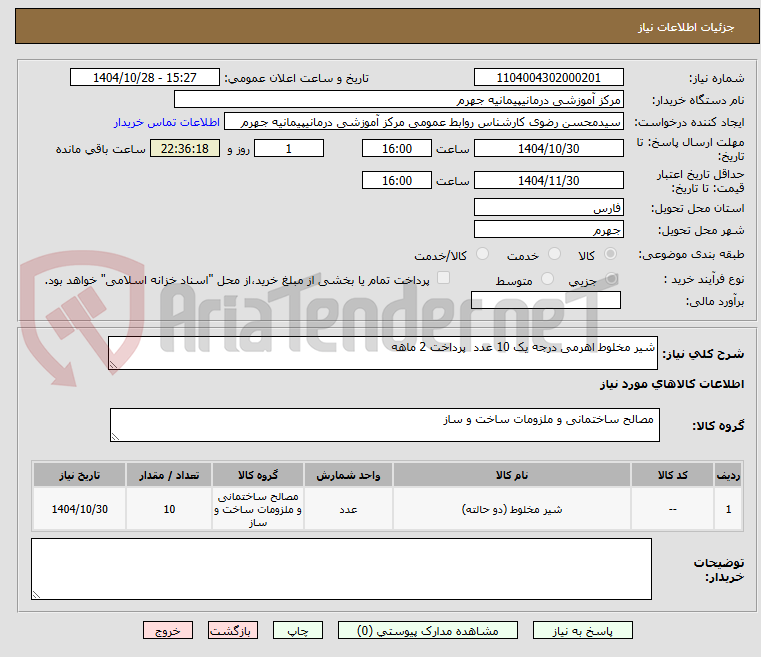Click the گروه کالا textarea

[x=385, y=425]
